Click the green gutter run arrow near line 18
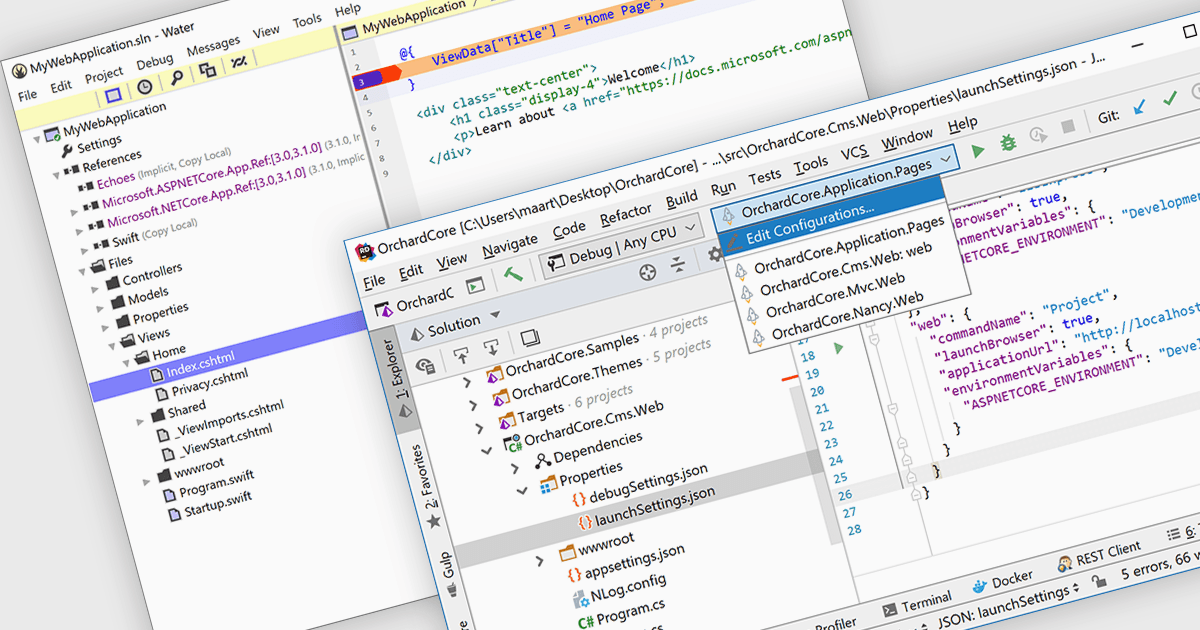 click(x=839, y=347)
